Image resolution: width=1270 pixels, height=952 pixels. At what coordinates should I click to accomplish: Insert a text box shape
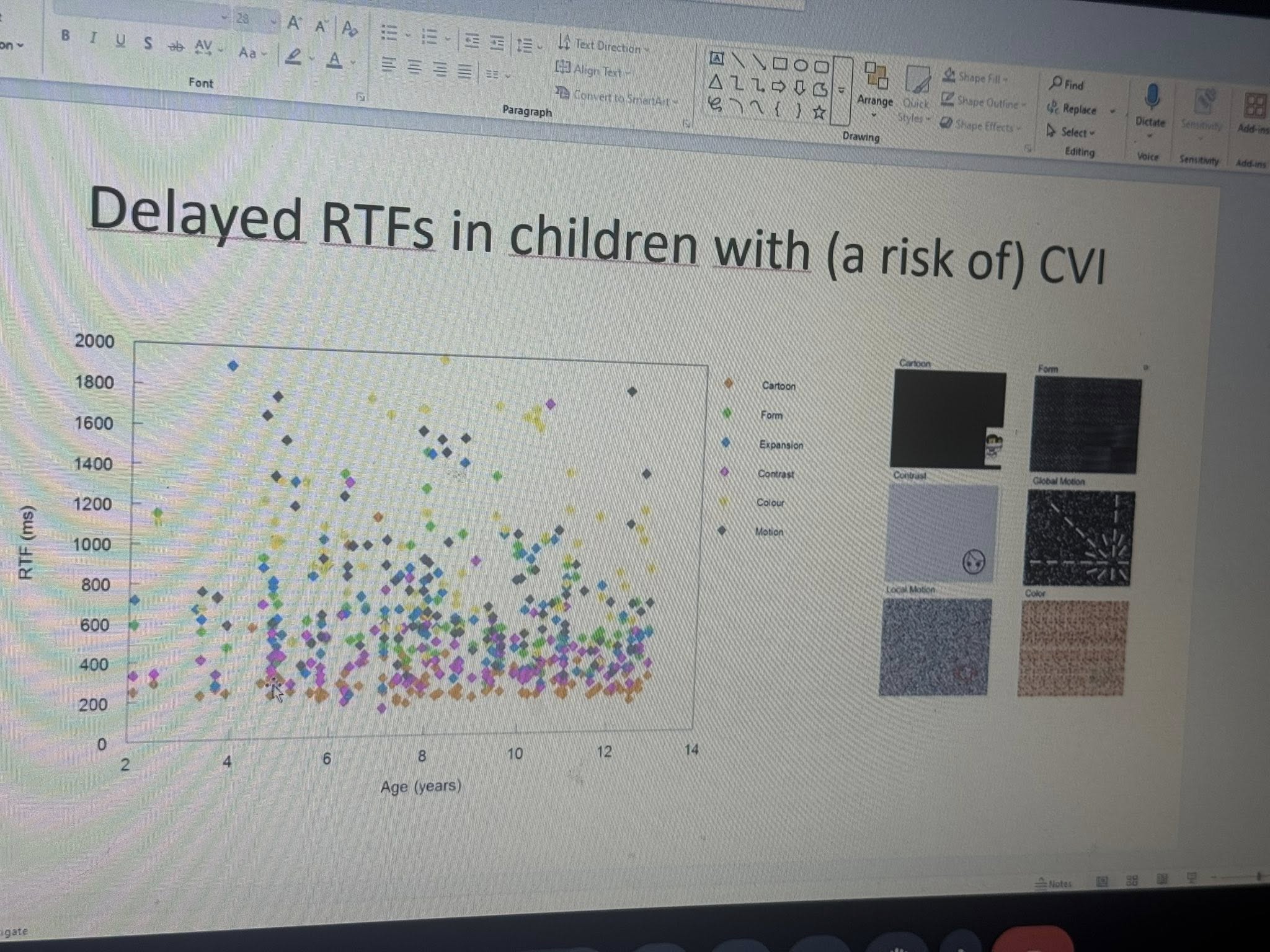(717, 58)
